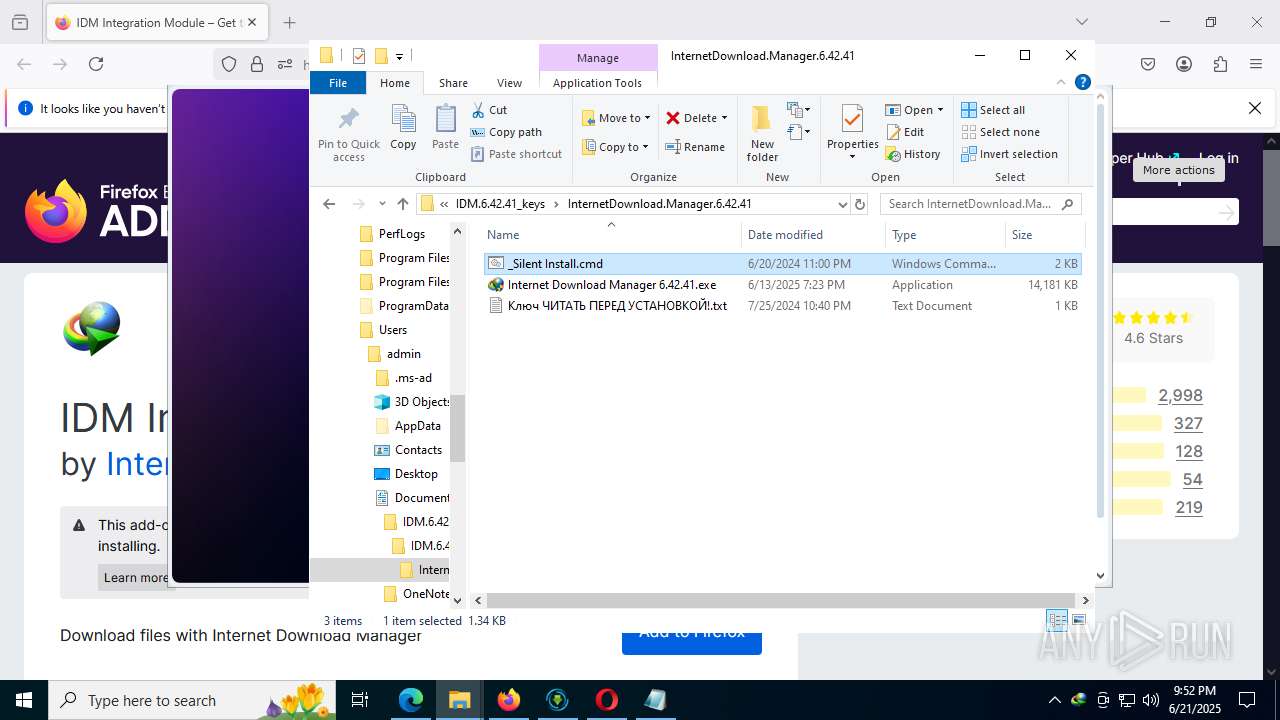The image size is (1280, 720).
Task: Click IDM.6.42.41_keys breadcrumb segment
Action: point(500,204)
